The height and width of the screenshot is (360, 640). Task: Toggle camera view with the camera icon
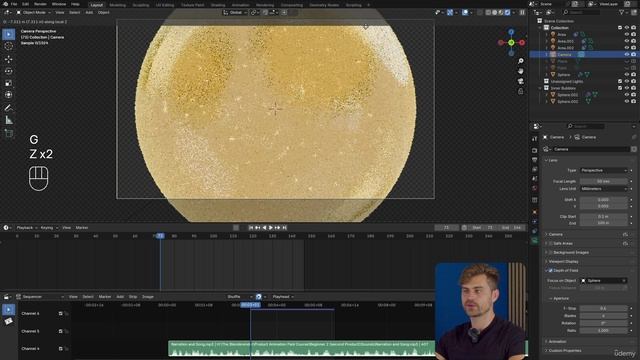tap(520, 81)
